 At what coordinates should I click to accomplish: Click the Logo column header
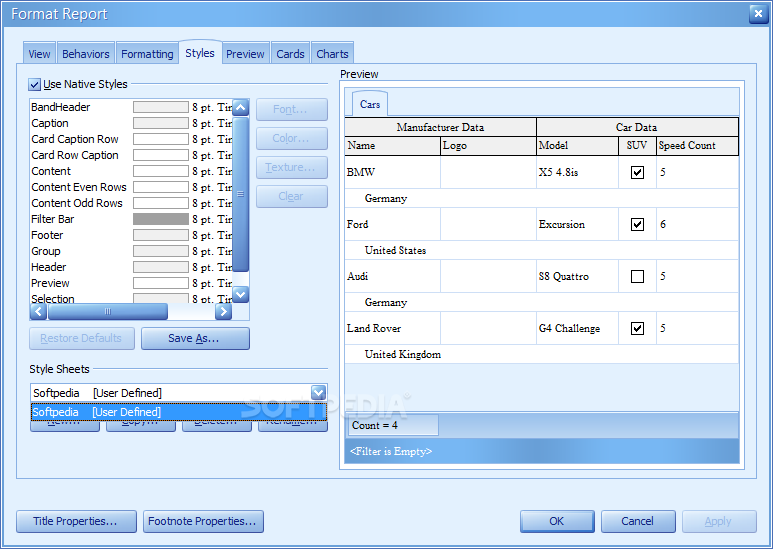(x=488, y=146)
